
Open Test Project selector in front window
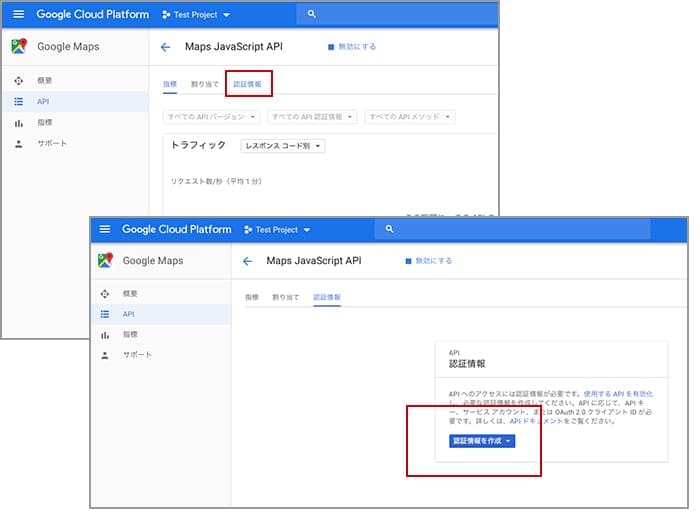pos(277,230)
